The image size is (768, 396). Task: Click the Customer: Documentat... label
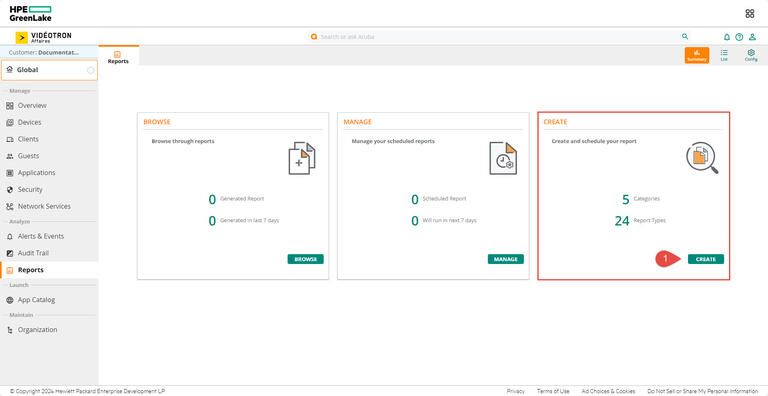point(44,52)
